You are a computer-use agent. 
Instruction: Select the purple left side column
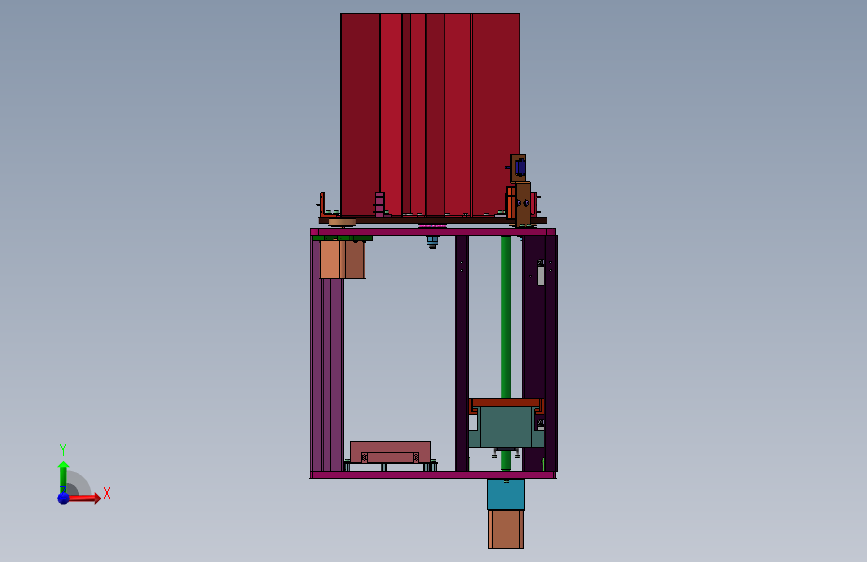click(x=327, y=354)
